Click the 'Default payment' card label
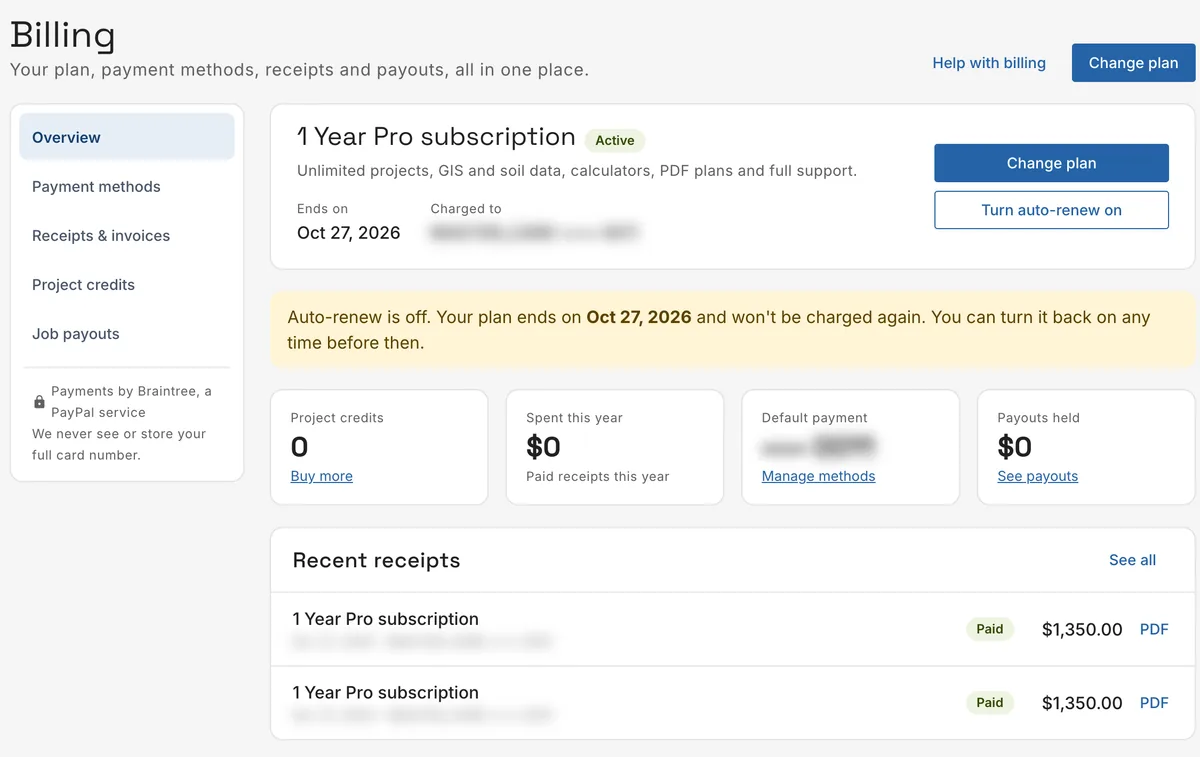Viewport: 1200px width, 757px height. [814, 418]
